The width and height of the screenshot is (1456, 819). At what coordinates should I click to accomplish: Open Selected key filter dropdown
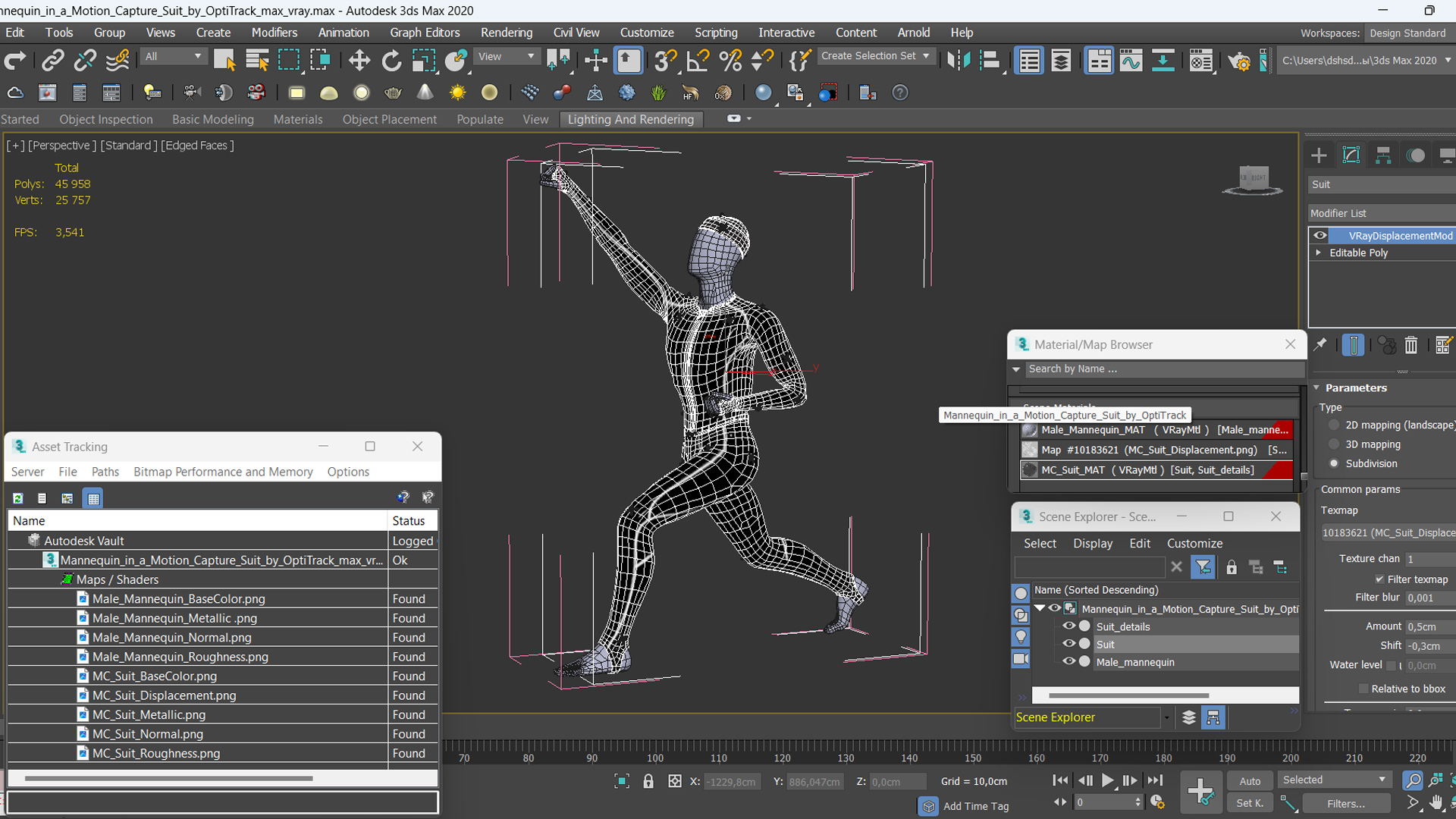point(1333,780)
